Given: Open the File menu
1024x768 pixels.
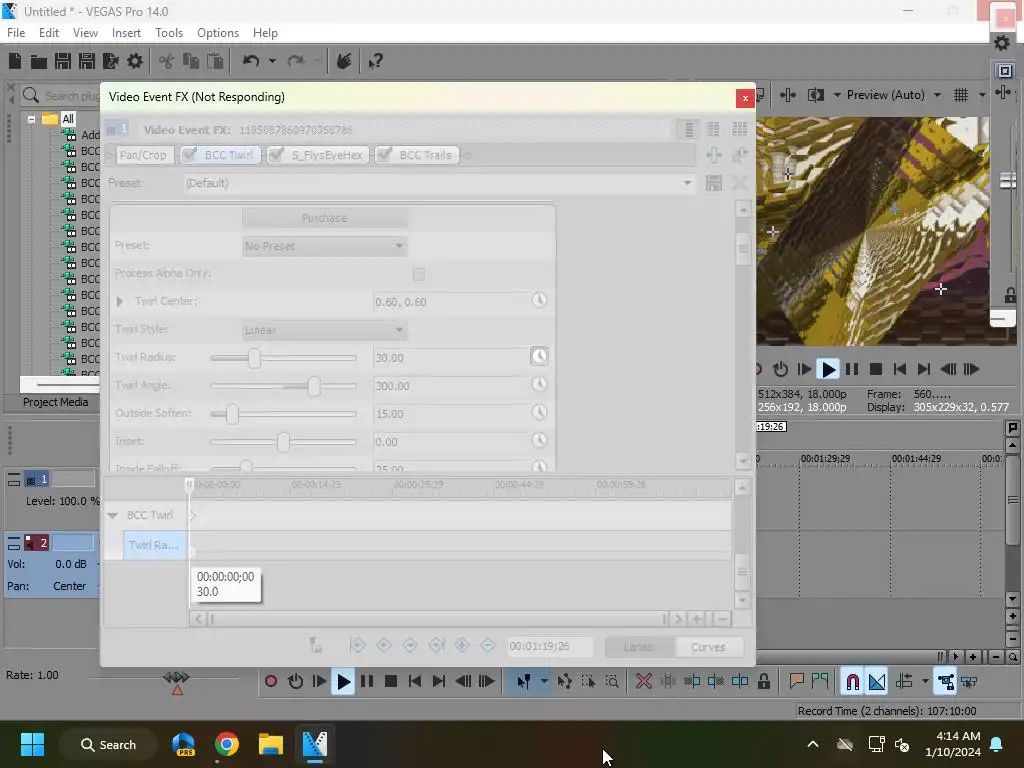Looking at the screenshot, I should (x=16, y=33).
